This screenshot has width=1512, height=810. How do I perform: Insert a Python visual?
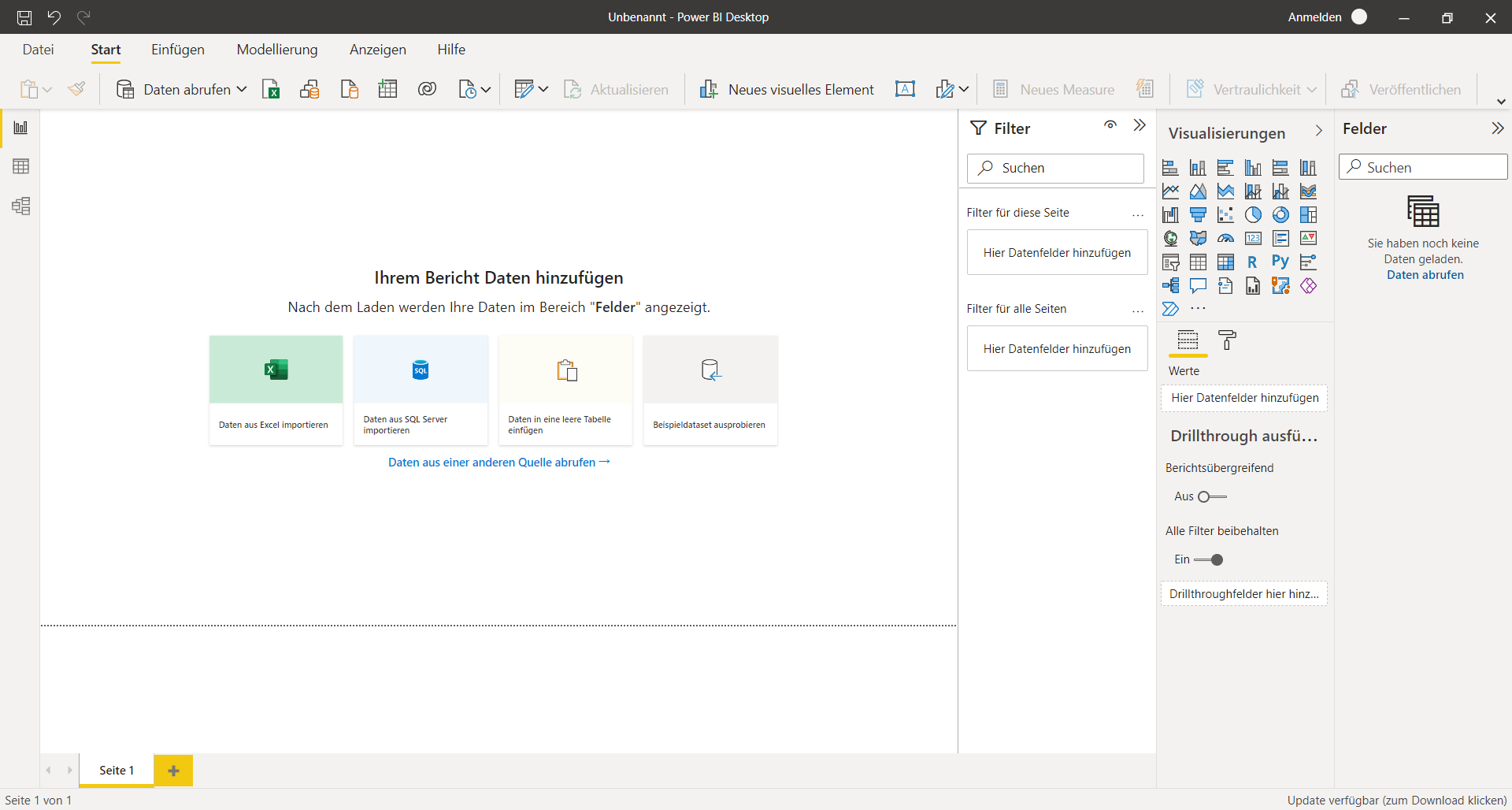coord(1280,262)
